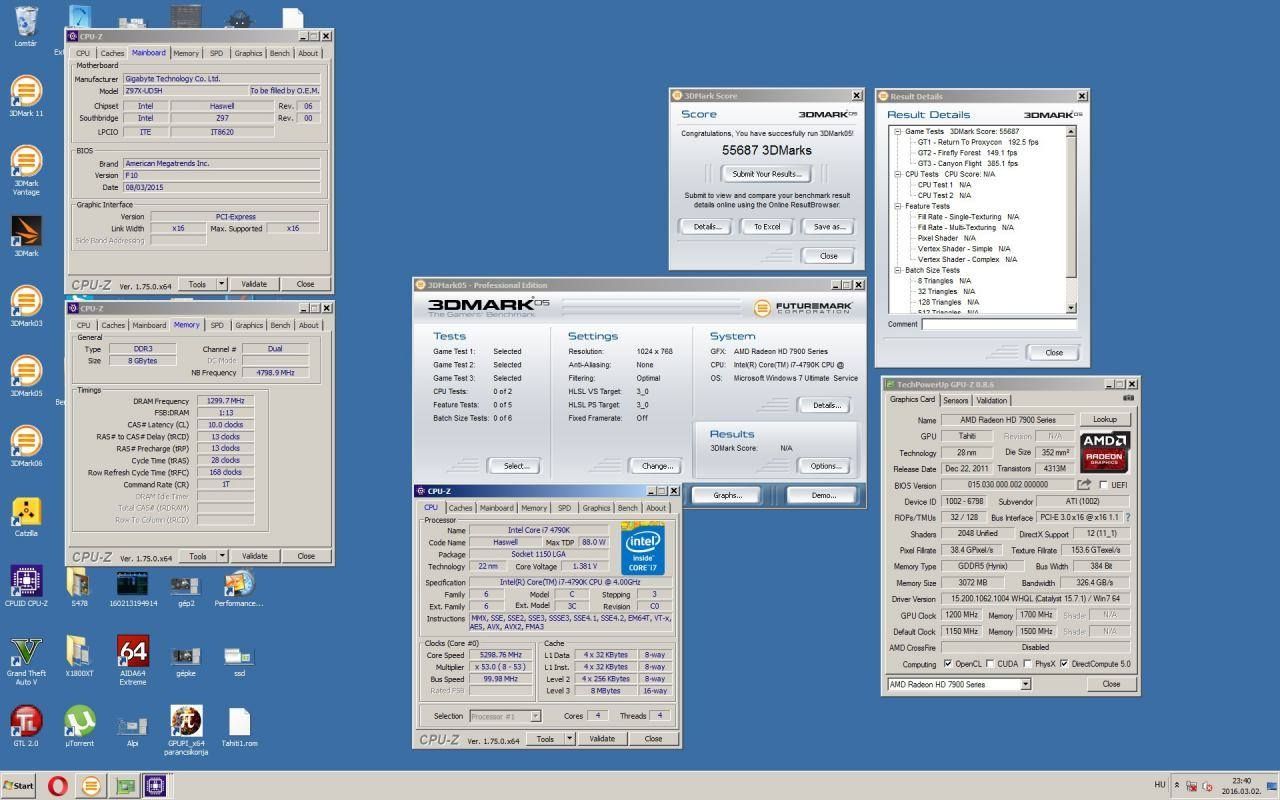Click Select button under Tests in 3DMark05
The width and height of the screenshot is (1280, 800).
pyautogui.click(x=516, y=466)
